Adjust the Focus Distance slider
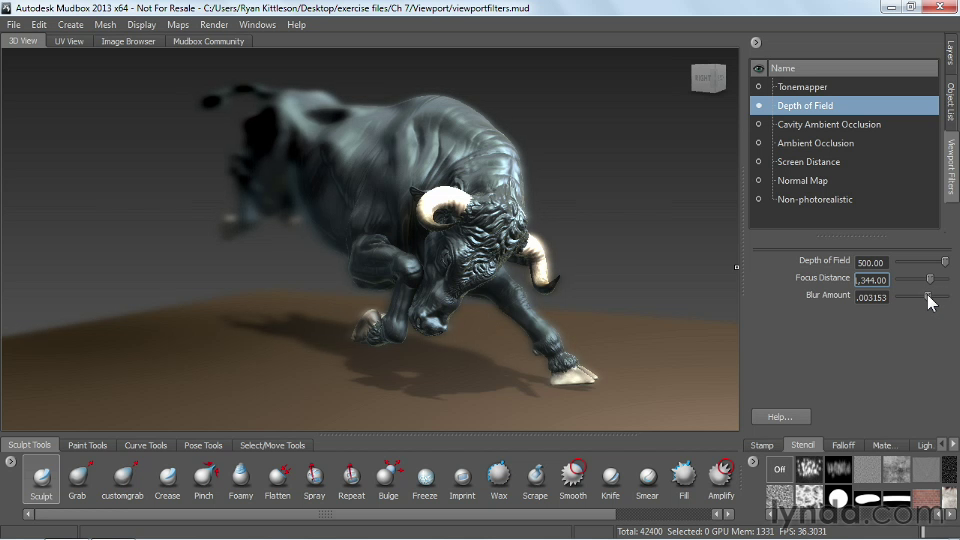This screenshot has width=960, height=540. point(929,279)
